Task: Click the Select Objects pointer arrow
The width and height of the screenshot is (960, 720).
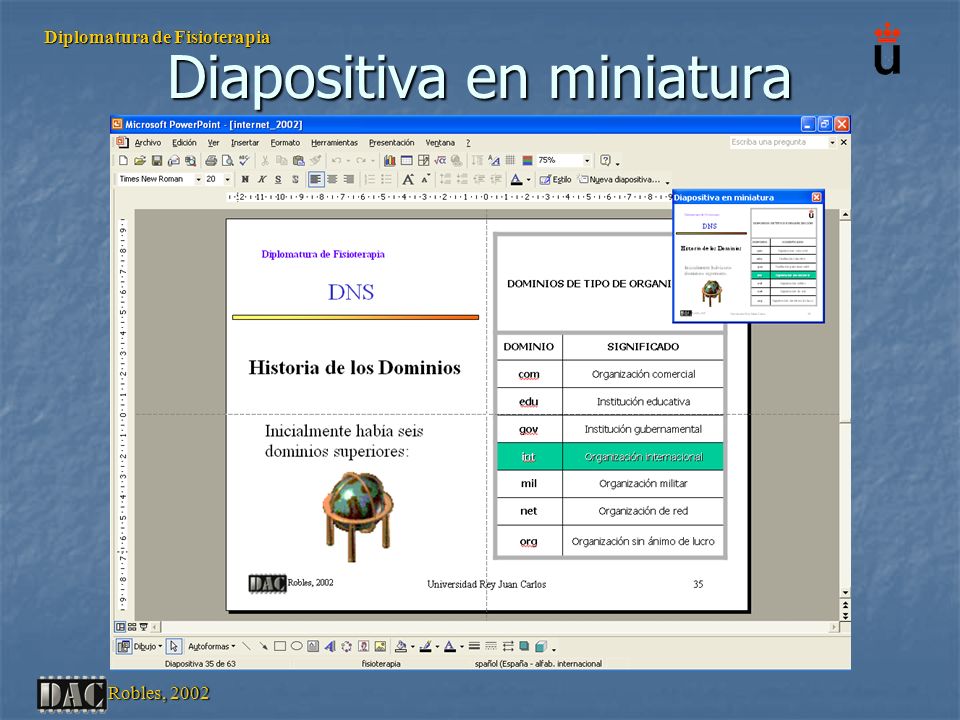Action: tap(174, 646)
